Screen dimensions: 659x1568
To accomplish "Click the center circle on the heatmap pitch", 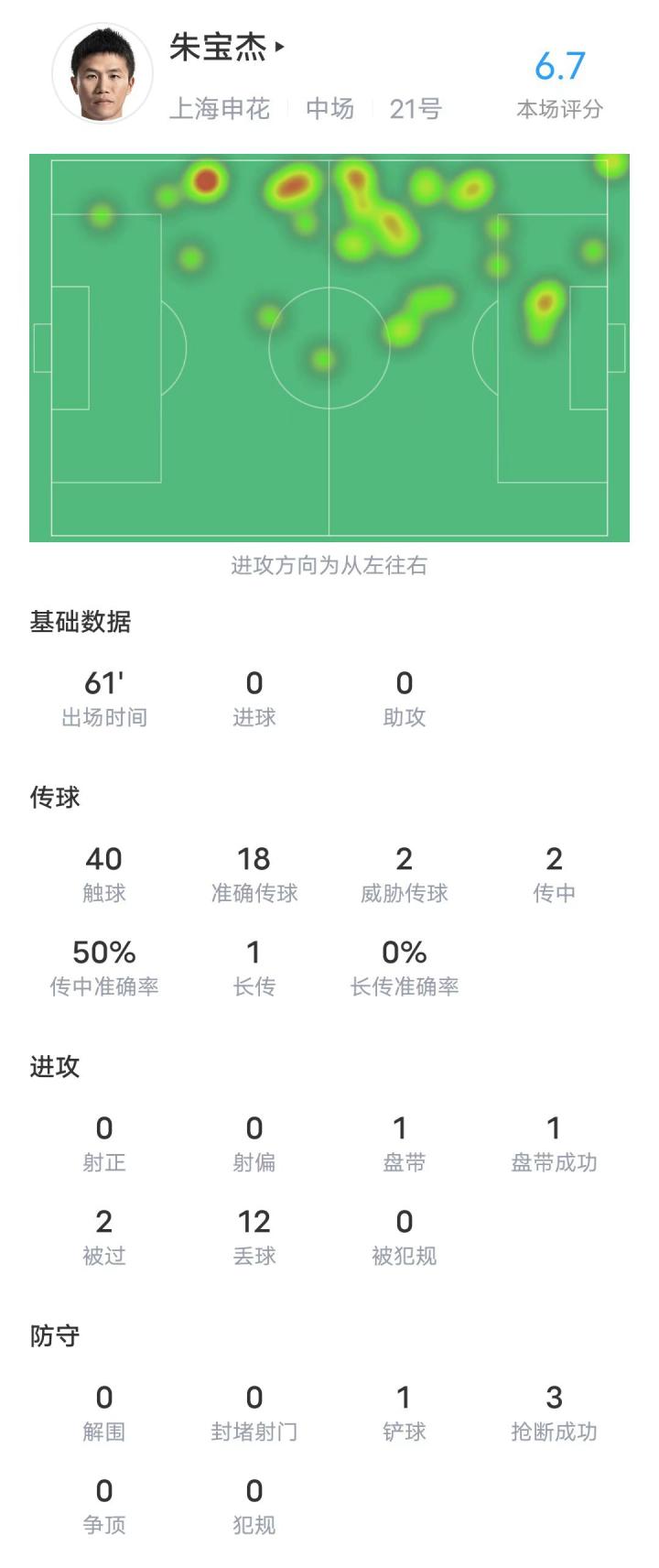I will coord(329,347).
